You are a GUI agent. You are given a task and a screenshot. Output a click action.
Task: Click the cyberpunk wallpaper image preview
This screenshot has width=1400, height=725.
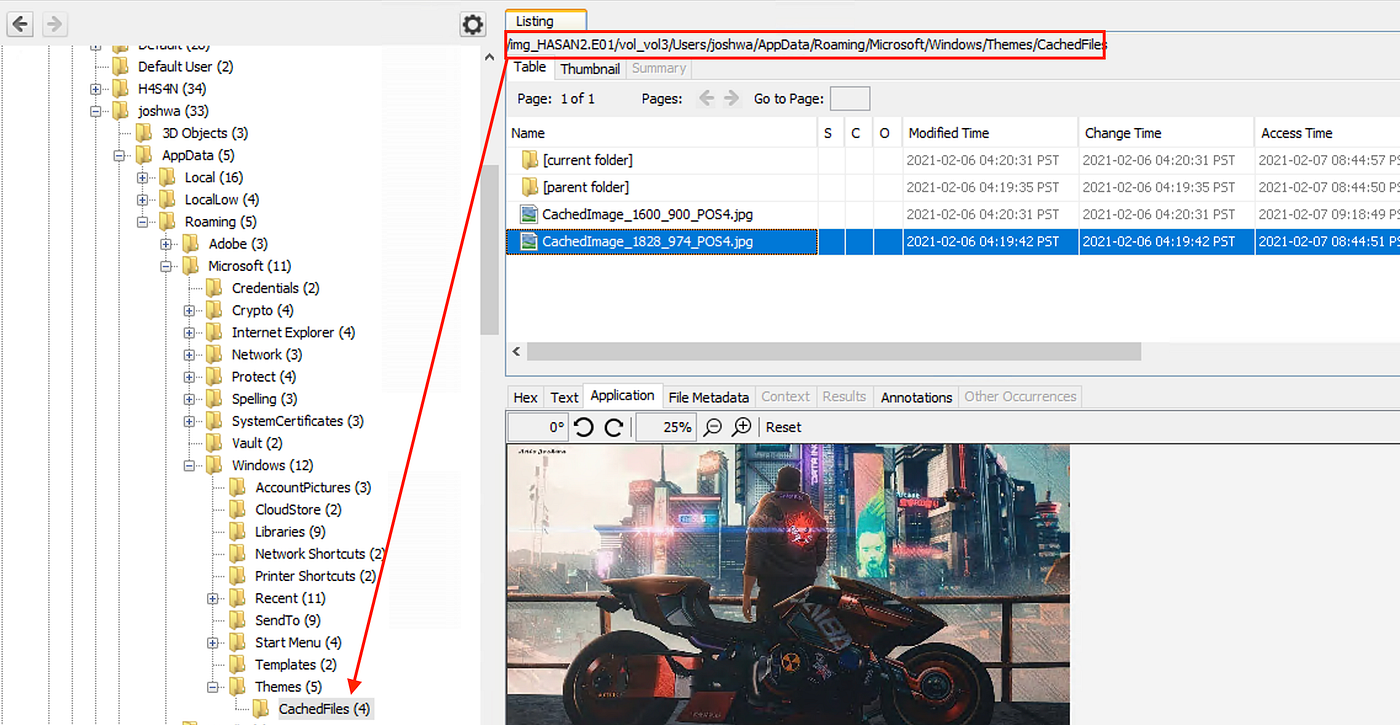click(x=788, y=585)
